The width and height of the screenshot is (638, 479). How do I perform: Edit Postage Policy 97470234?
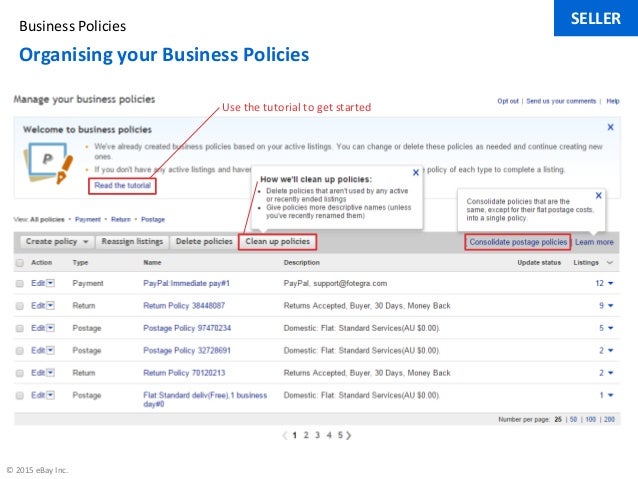click(x=38, y=328)
